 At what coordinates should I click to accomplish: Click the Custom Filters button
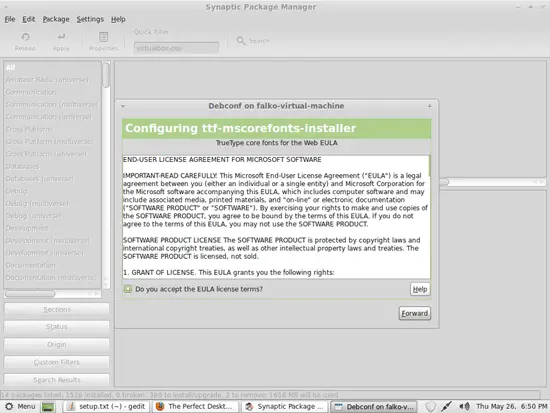click(56, 362)
